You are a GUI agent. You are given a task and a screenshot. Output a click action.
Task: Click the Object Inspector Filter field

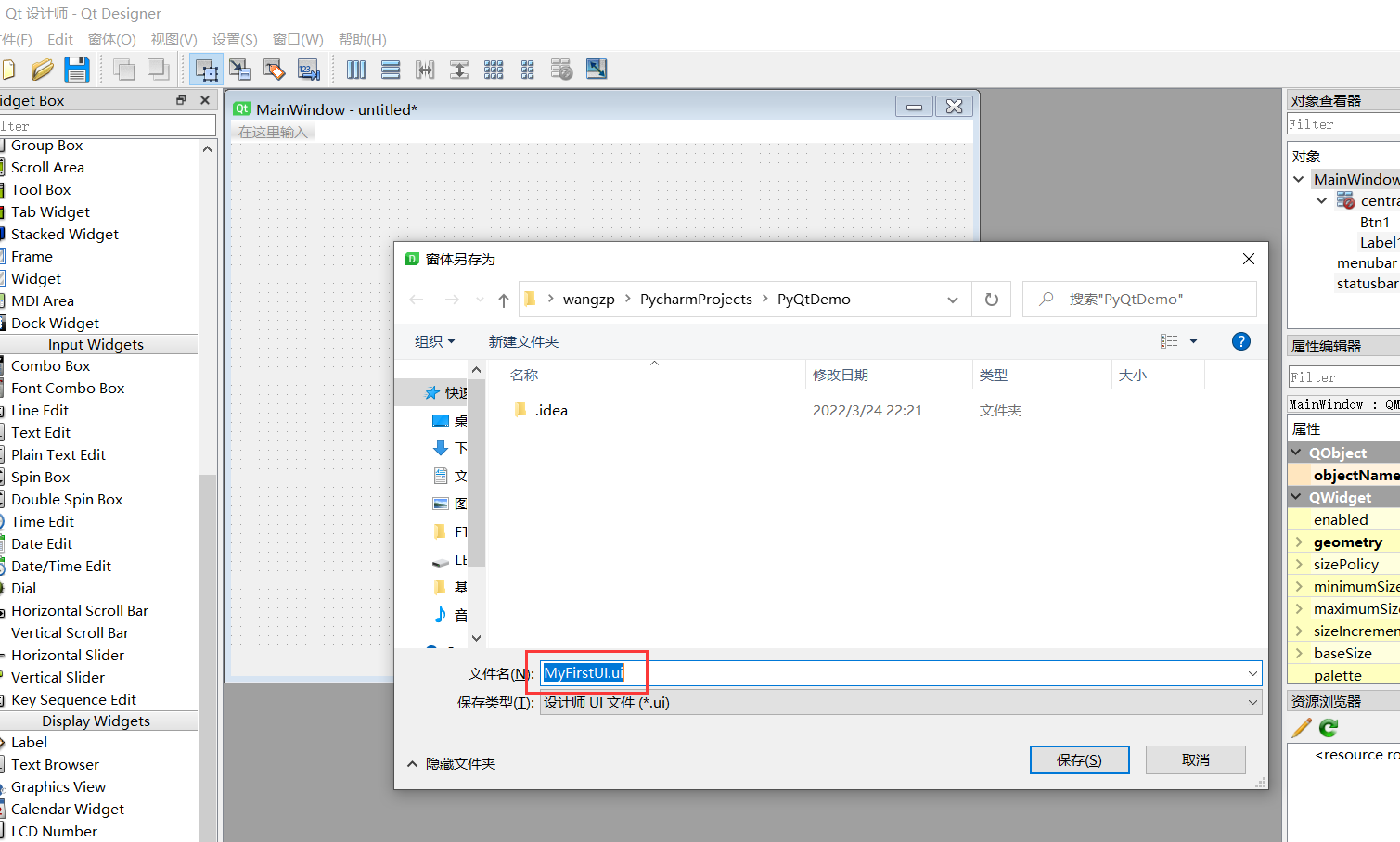[1343, 124]
